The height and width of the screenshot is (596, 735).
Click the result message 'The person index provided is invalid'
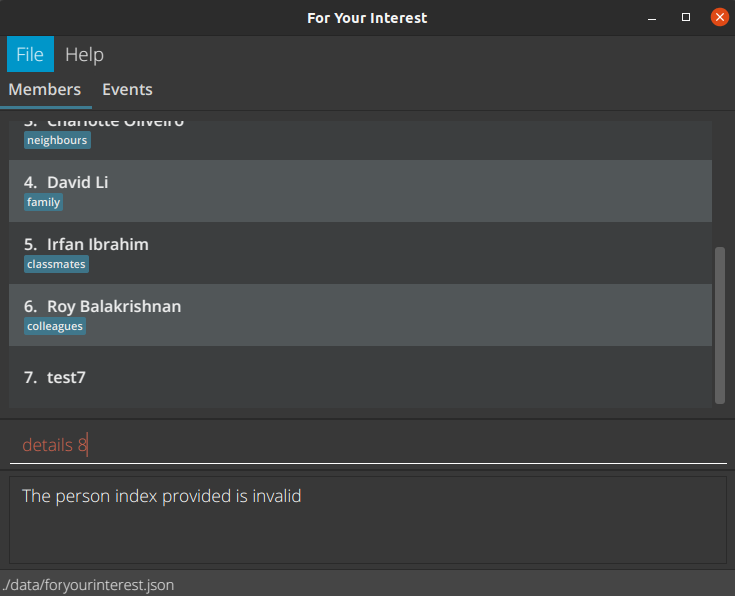[x=162, y=496]
